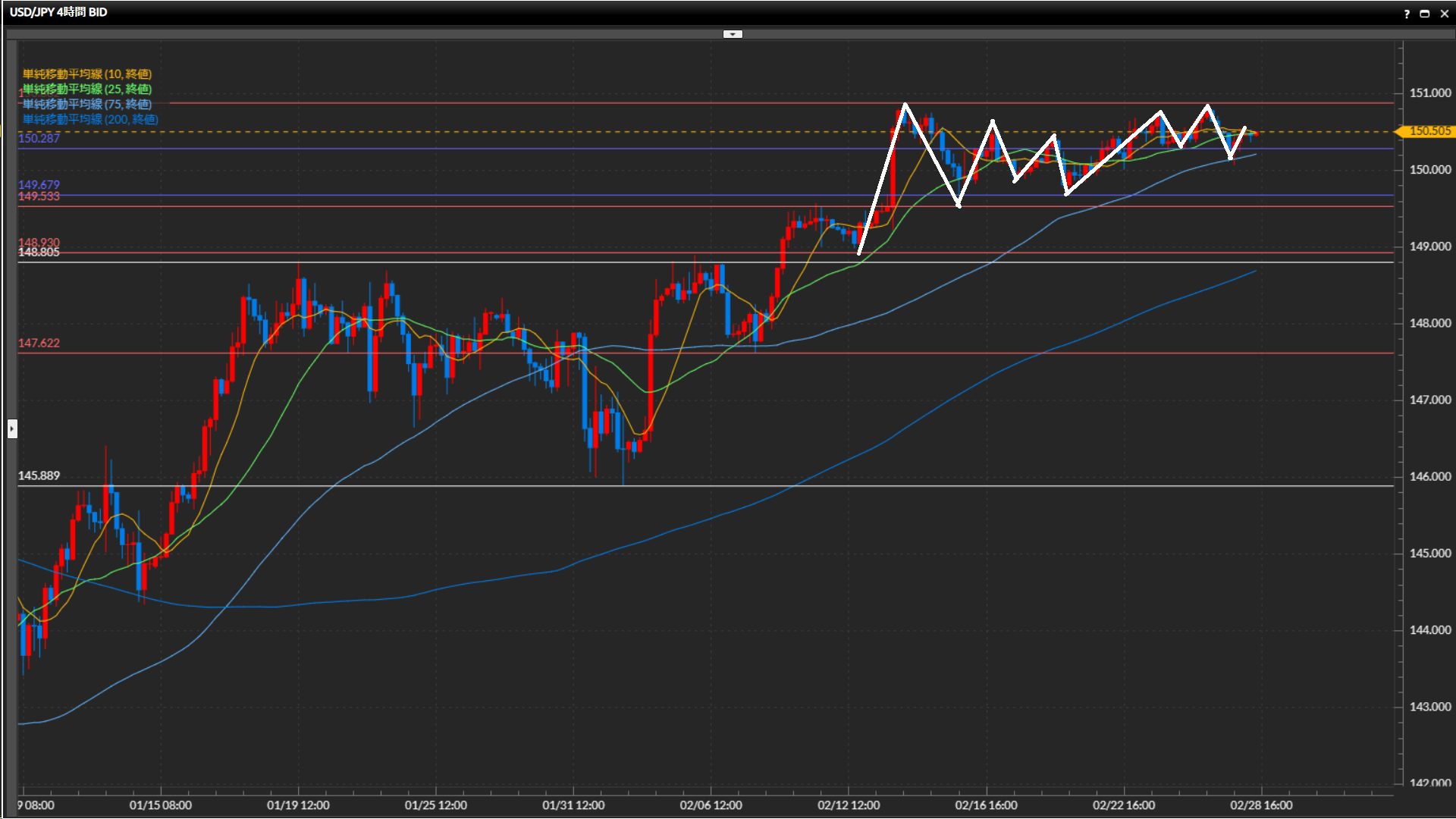
Task: Click the 02/28 16:00 time axis marker
Action: click(x=1261, y=805)
